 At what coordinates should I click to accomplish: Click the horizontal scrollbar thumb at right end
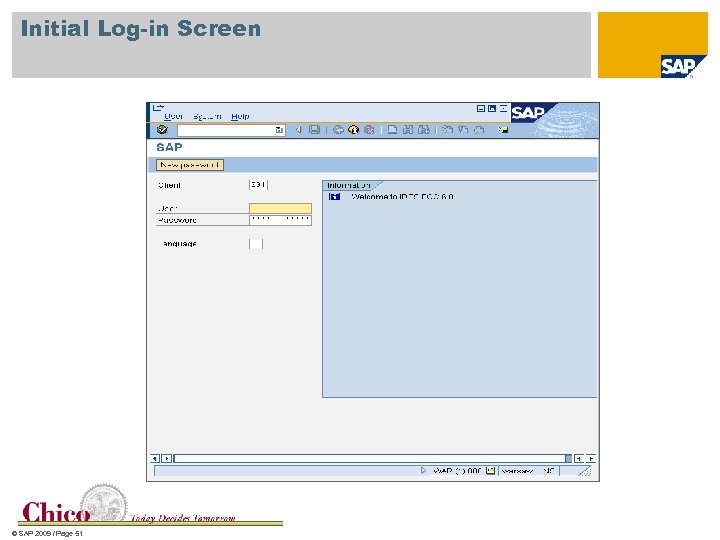coord(568,458)
